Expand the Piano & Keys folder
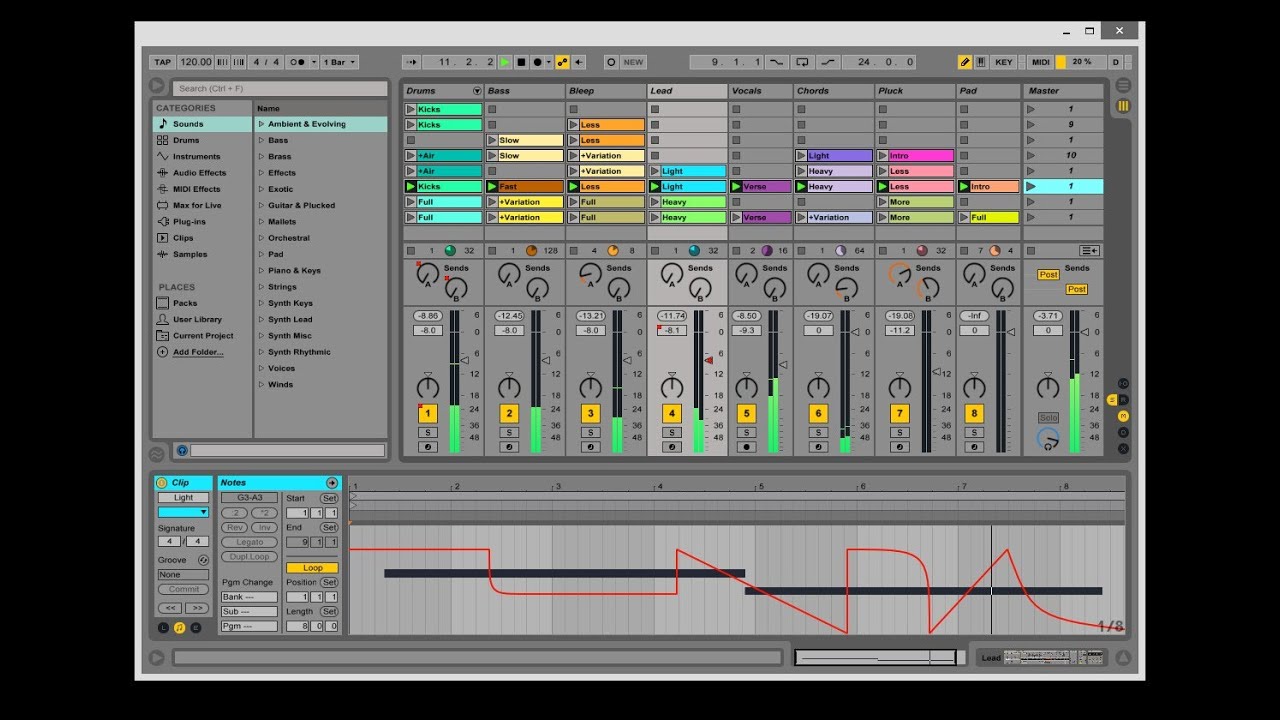This screenshot has width=1280, height=720. pos(261,270)
